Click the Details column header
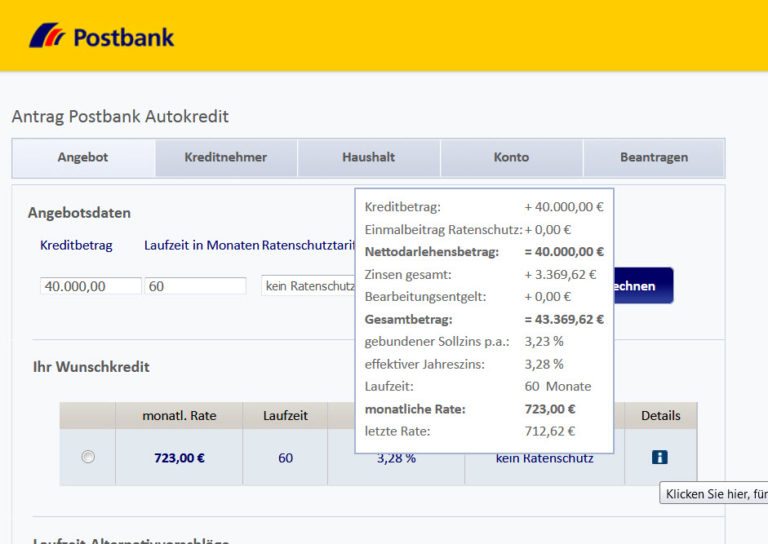768x544 pixels. click(x=661, y=416)
